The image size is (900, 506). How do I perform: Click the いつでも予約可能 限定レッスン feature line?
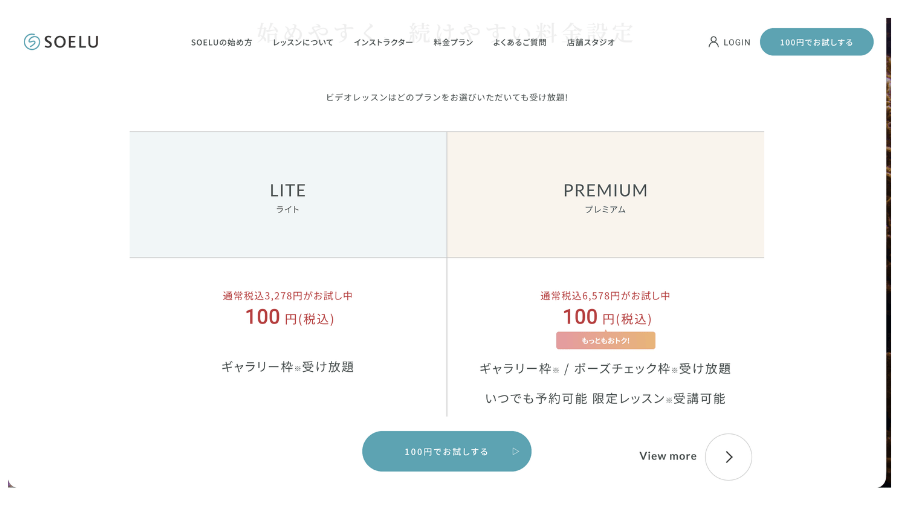(605, 398)
